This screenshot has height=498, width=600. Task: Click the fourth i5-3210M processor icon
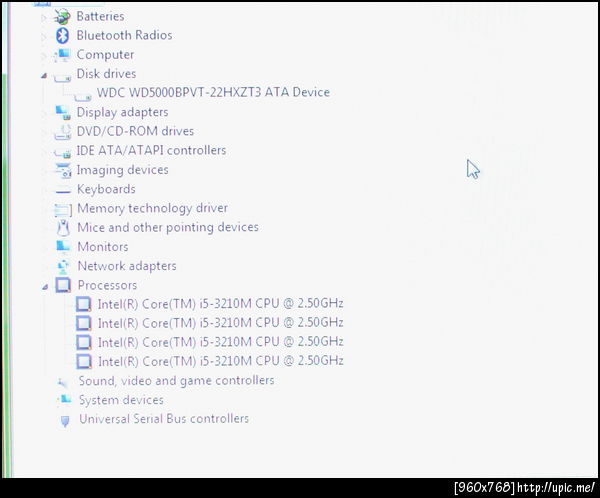tap(84, 361)
